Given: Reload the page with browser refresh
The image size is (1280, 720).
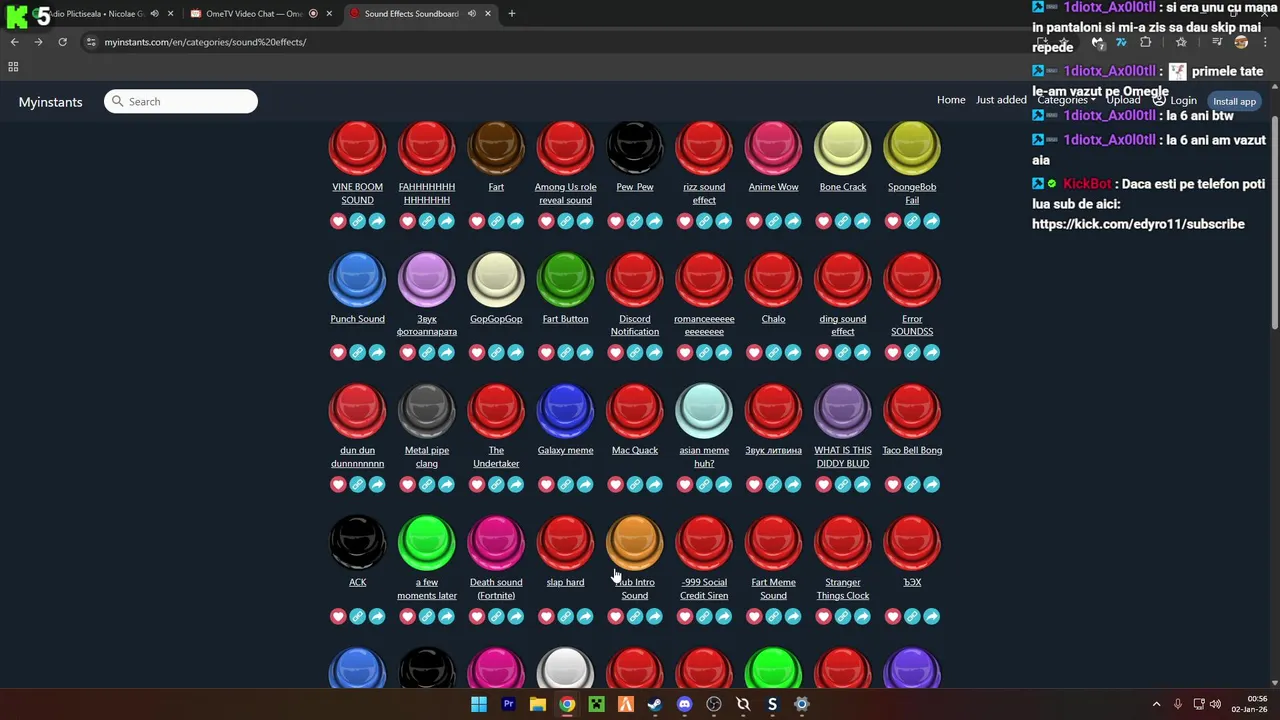Looking at the screenshot, I should (62, 42).
